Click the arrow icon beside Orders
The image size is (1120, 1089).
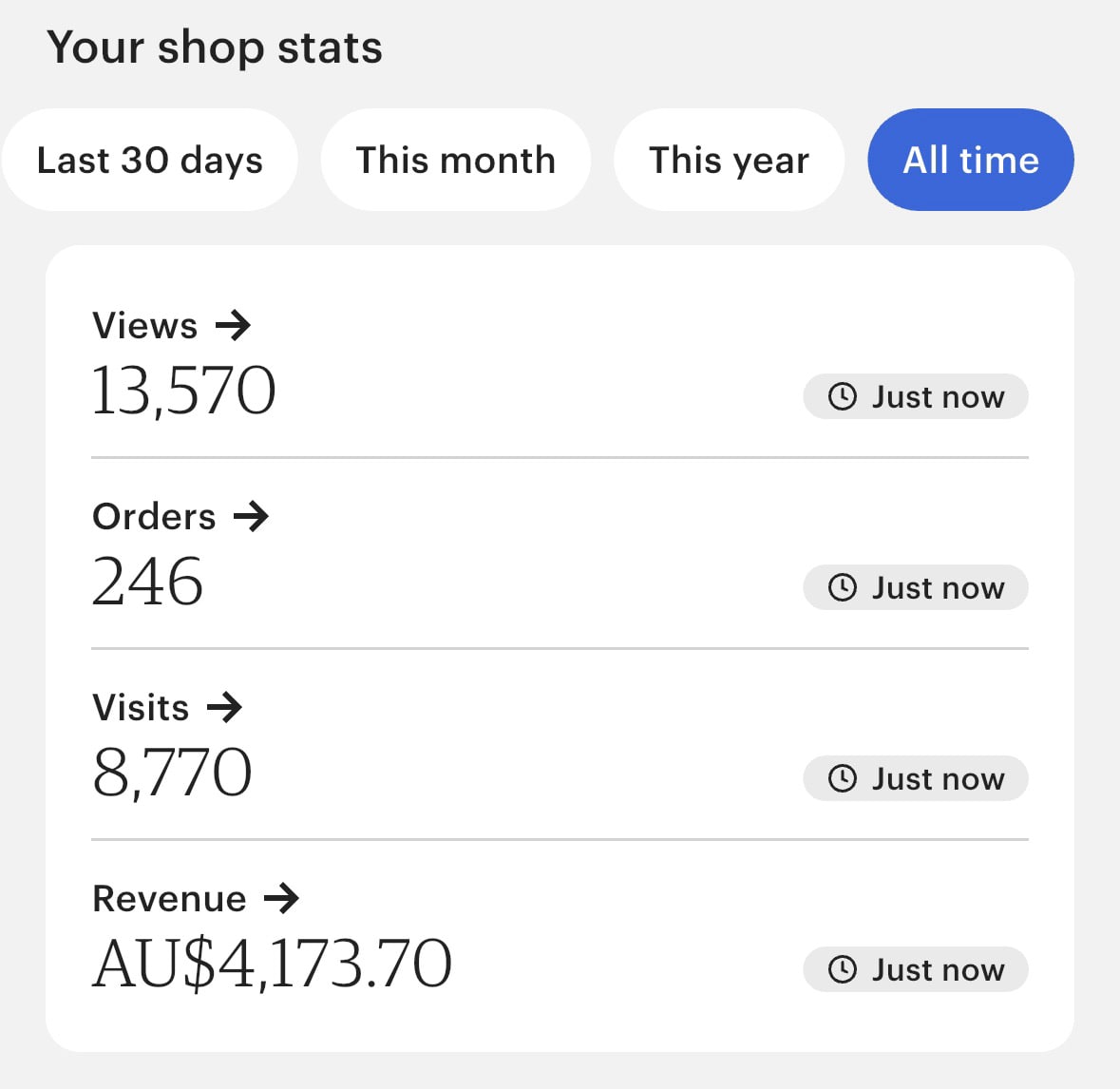coord(252,517)
